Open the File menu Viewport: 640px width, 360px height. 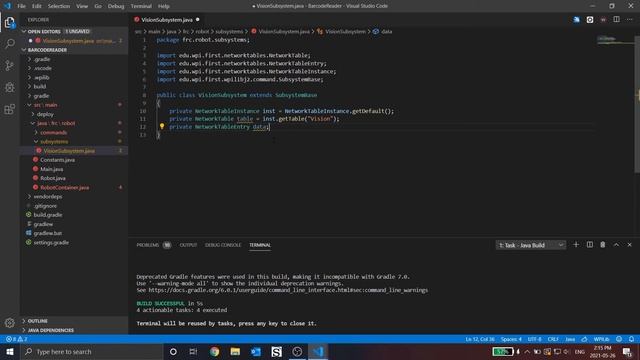(21, 6)
